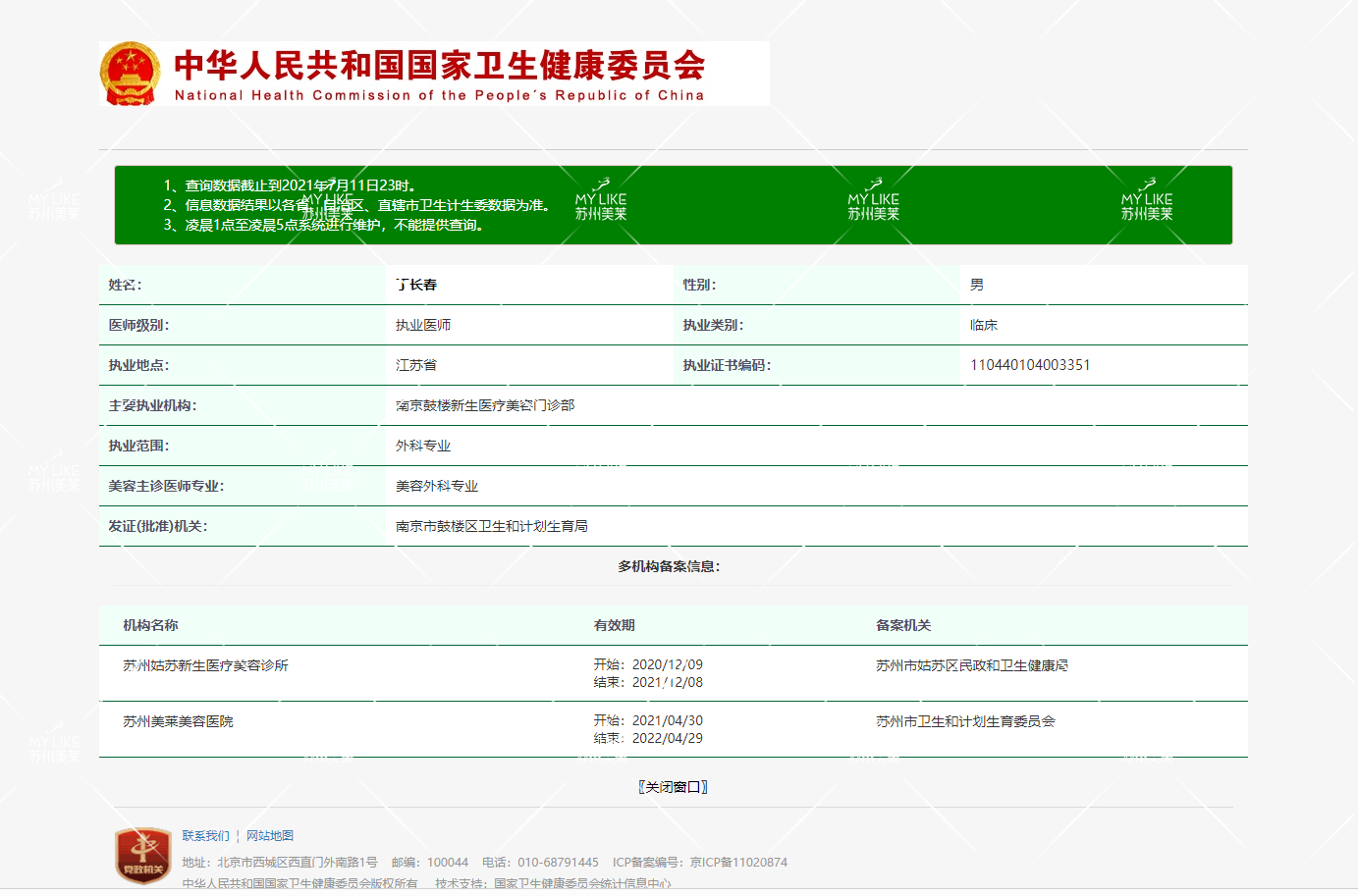Click the ICP number 京ICP备11020874

(x=738, y=863)
